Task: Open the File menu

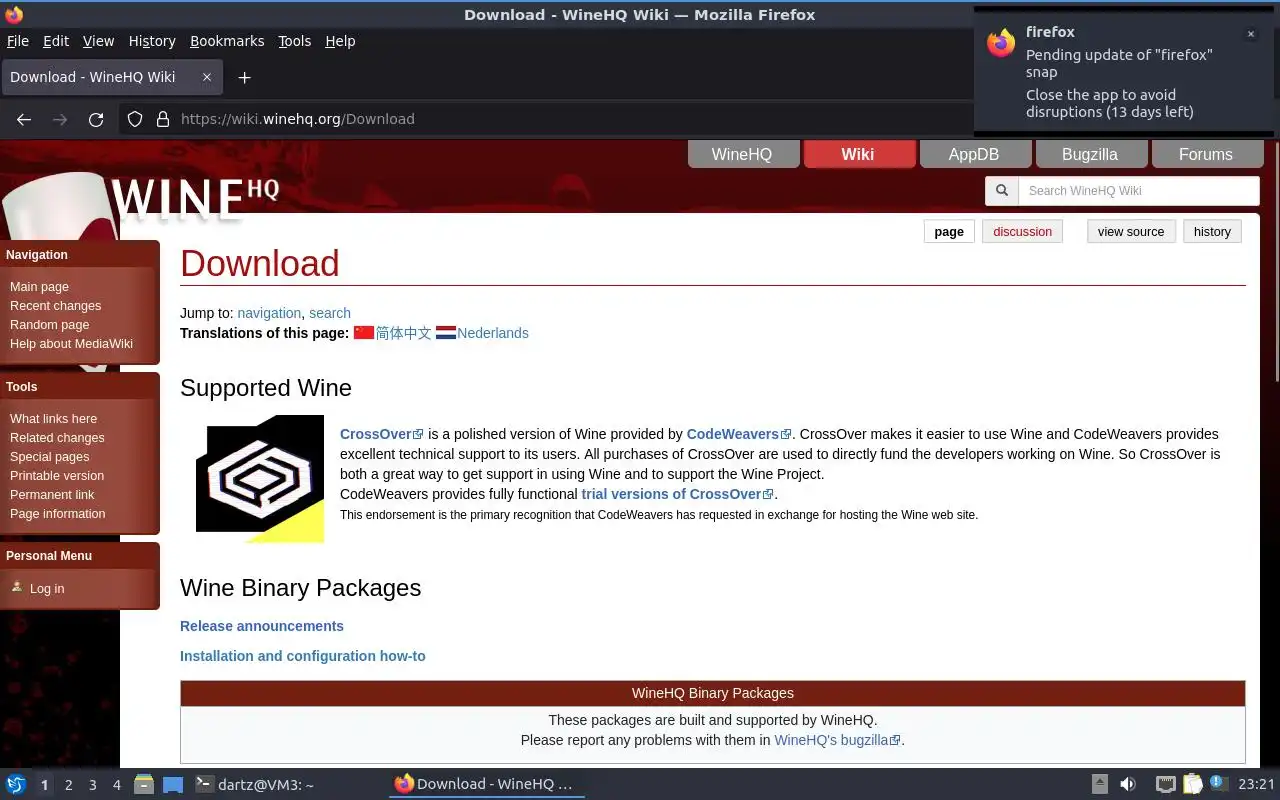Action: [x=18, y=41]
